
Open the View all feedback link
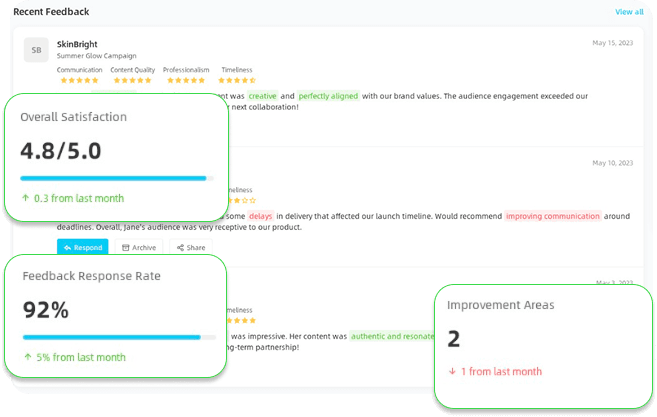(x=629, y=12)
